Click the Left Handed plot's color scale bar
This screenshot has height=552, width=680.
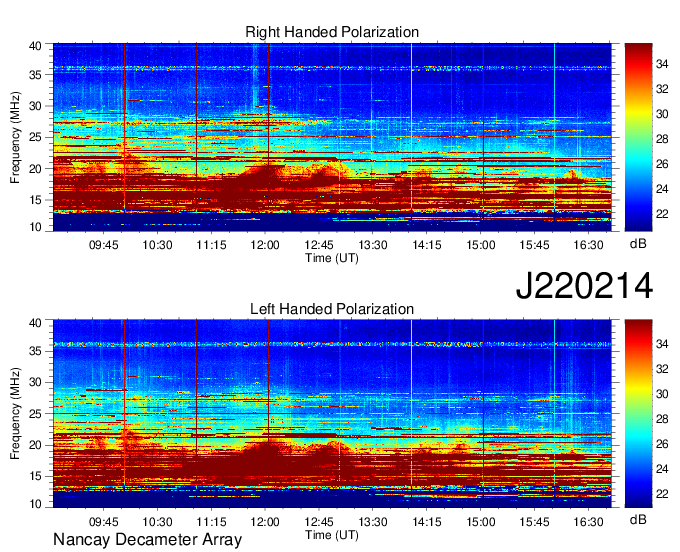638,414
